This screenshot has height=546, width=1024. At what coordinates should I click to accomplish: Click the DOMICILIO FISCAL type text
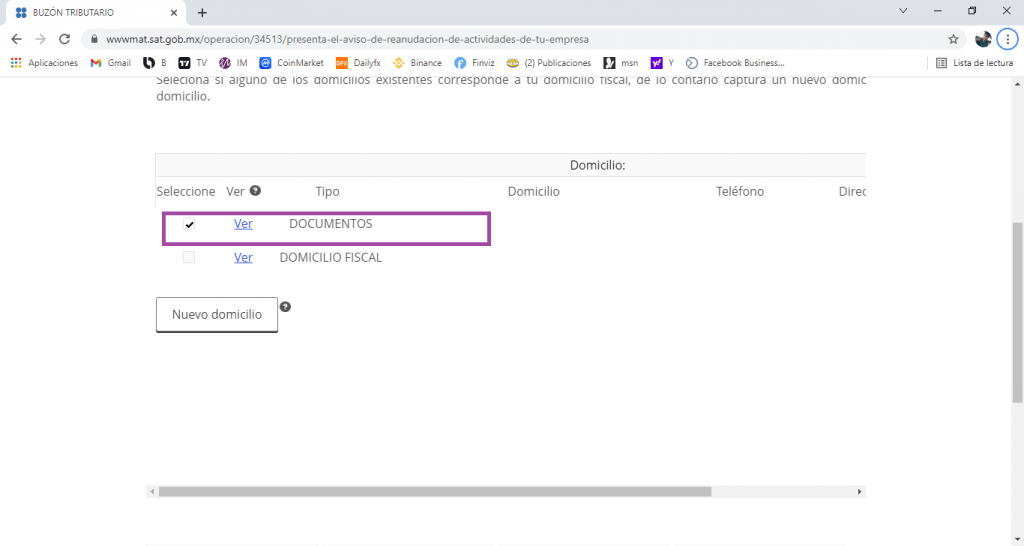330,258
